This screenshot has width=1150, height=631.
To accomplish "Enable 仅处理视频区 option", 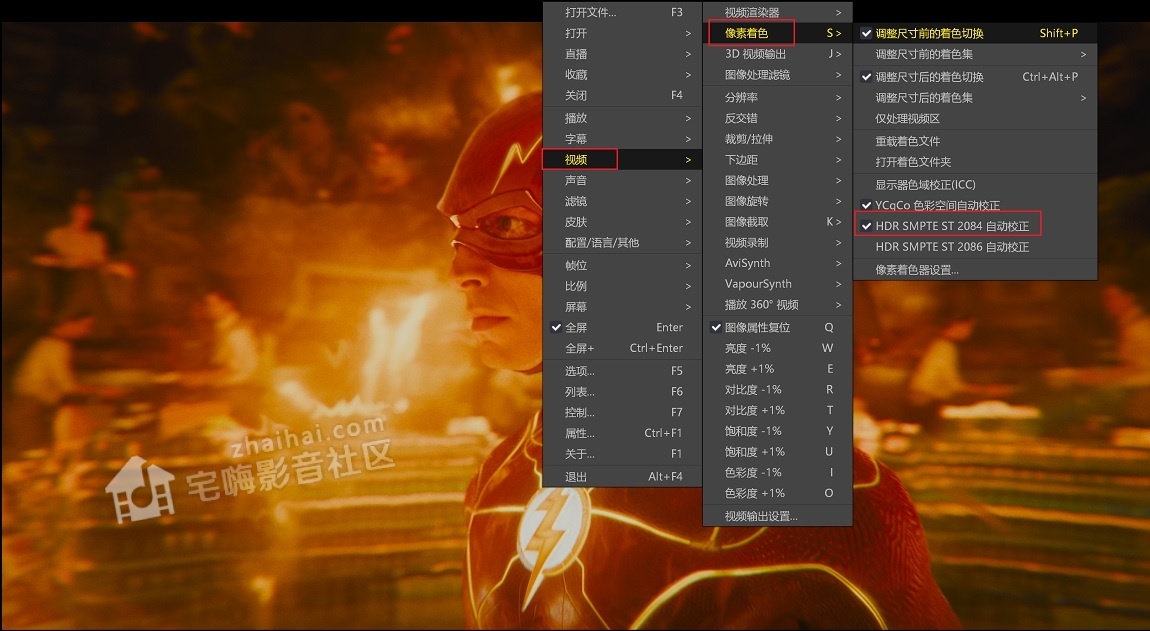I will coord(975,118).
